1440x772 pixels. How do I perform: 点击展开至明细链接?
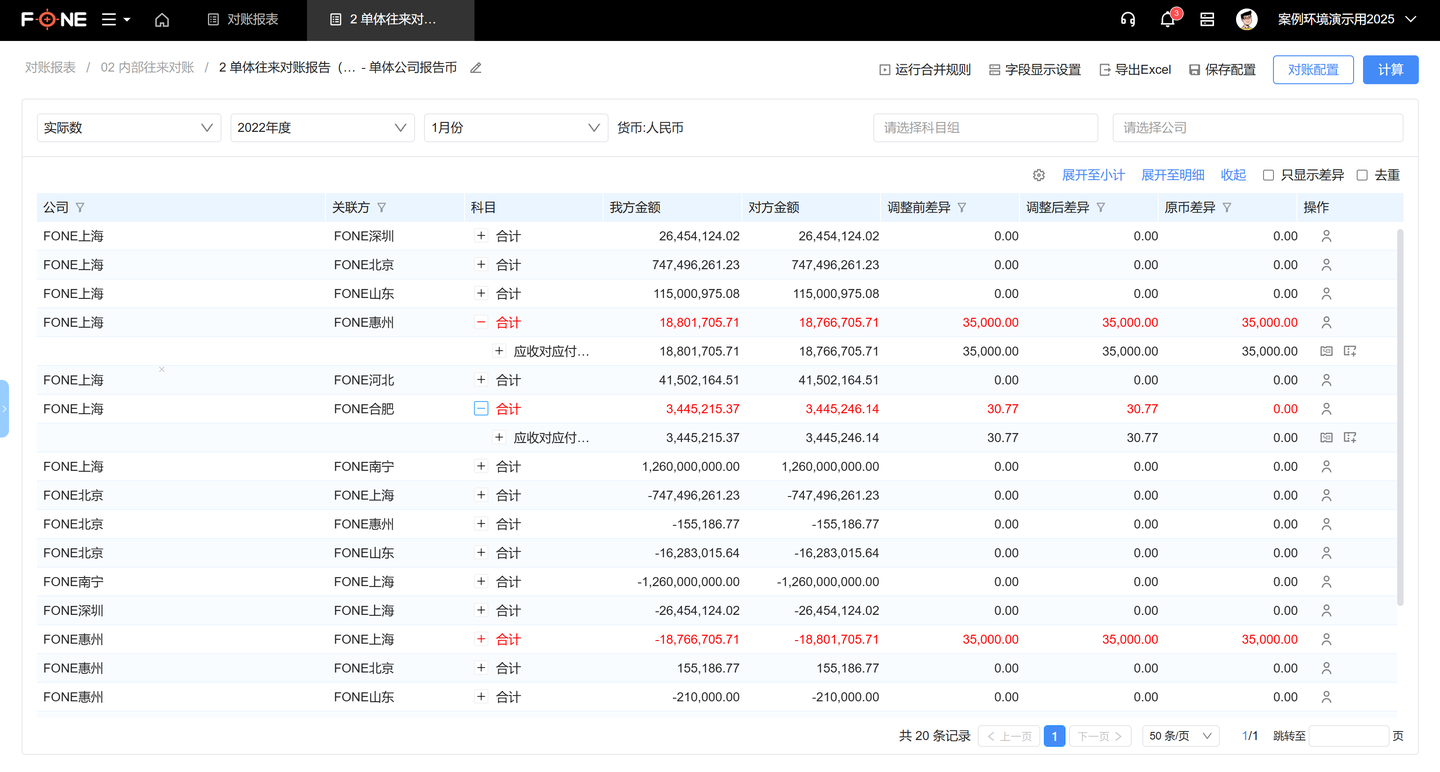tap(1172, 174)
